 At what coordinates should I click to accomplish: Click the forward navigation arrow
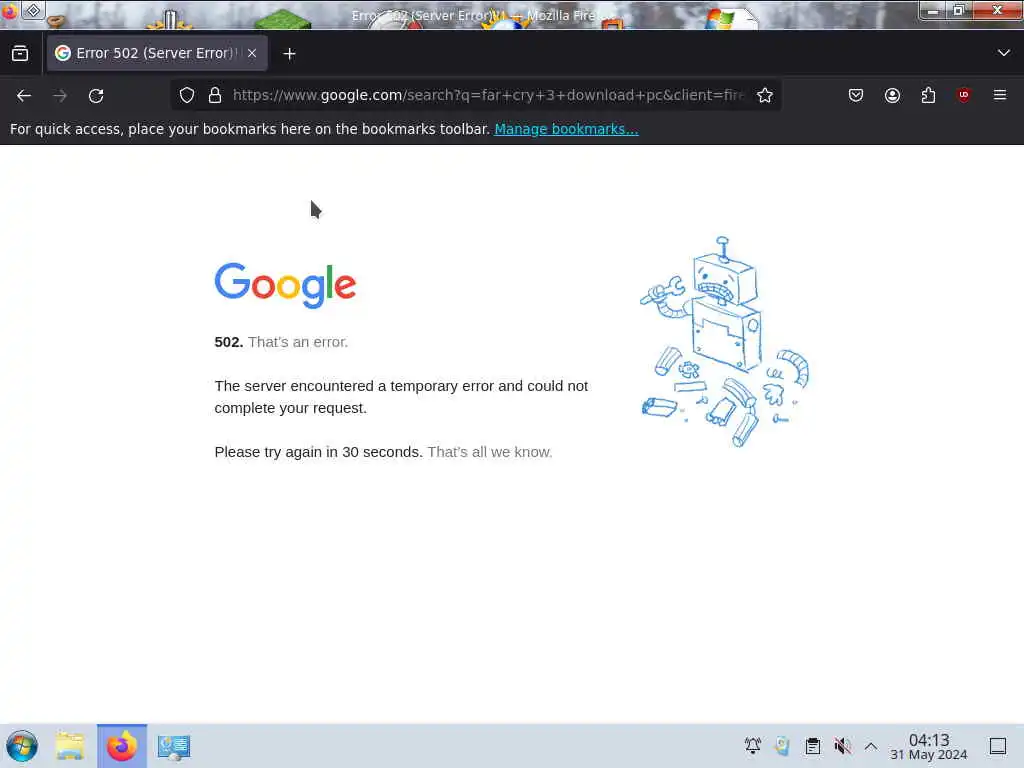(x=60, y=96)
